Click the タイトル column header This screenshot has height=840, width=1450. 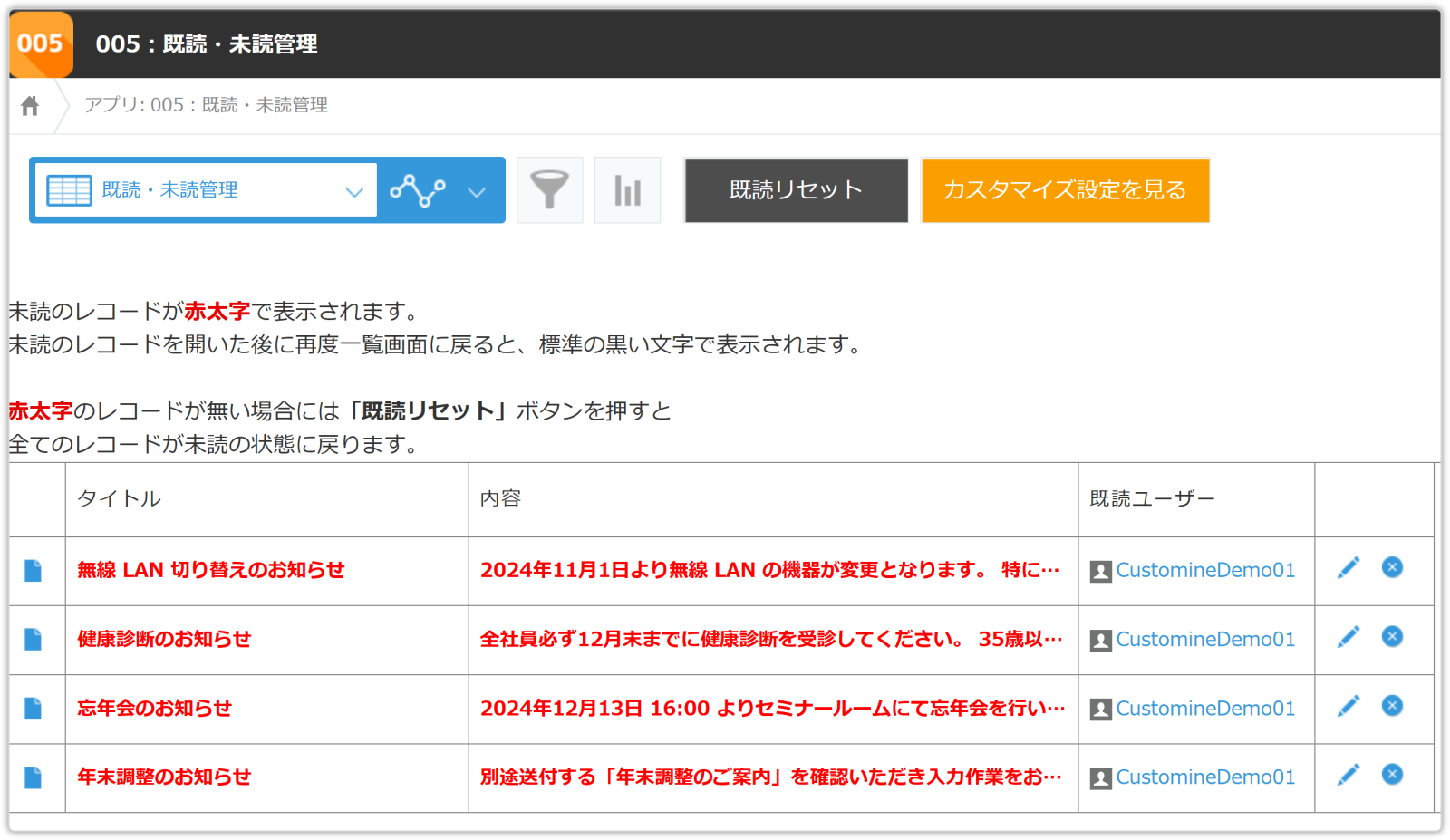click(x=119, y=499)
